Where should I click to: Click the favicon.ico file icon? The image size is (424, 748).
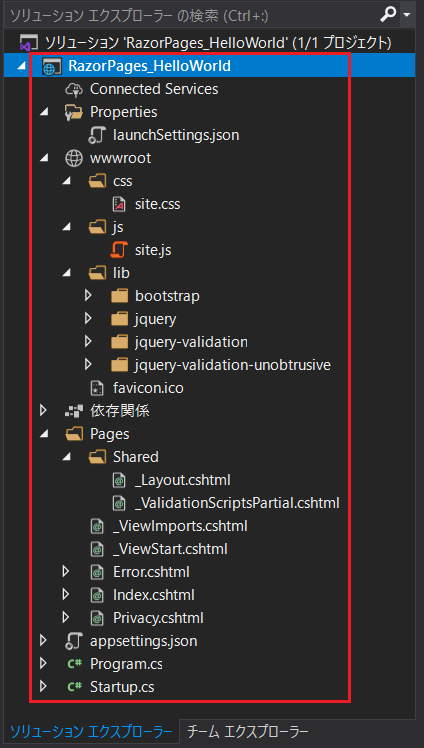[x=97, y=388]
